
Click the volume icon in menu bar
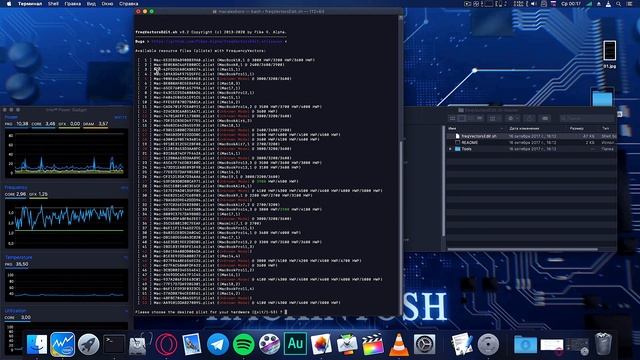(533, 4)
